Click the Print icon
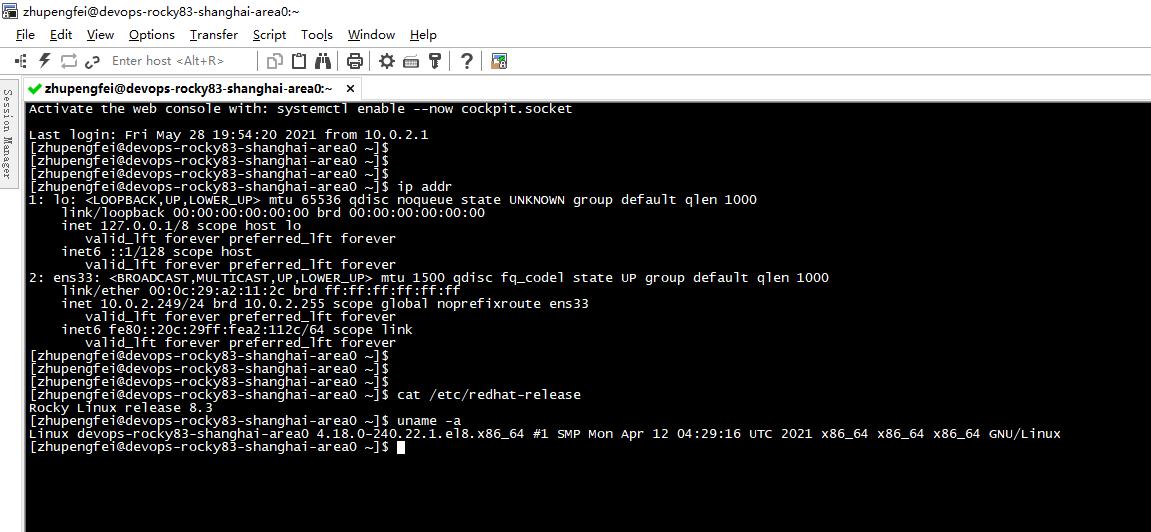This screenshot has width=1151, height=532. tap(355, 61)
